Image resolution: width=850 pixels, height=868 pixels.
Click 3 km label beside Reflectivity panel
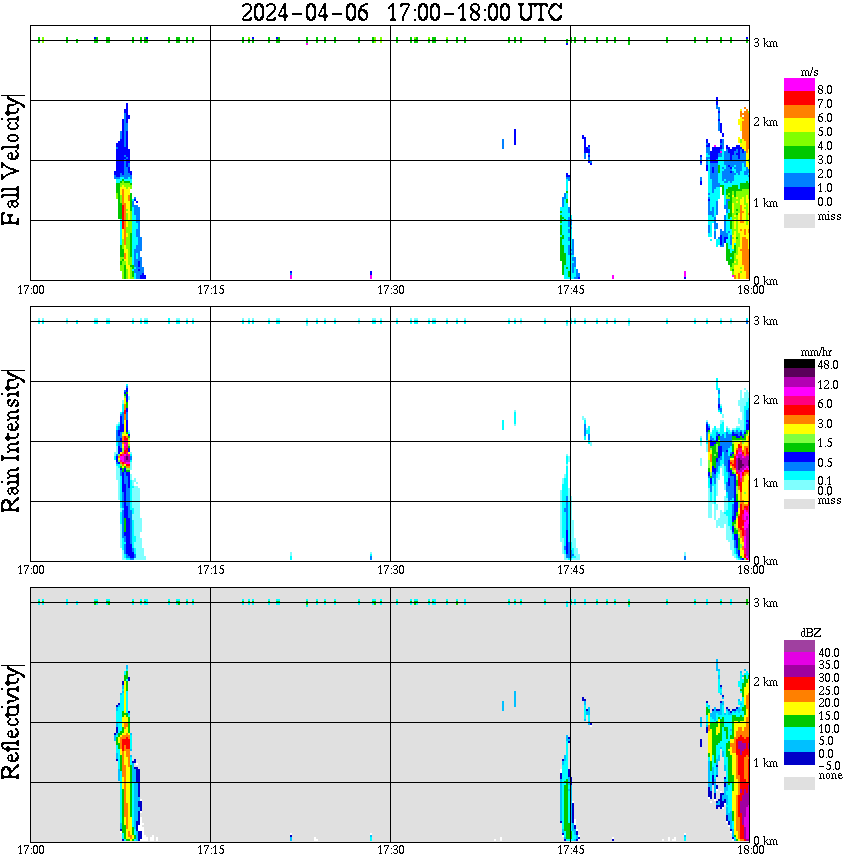765,603
